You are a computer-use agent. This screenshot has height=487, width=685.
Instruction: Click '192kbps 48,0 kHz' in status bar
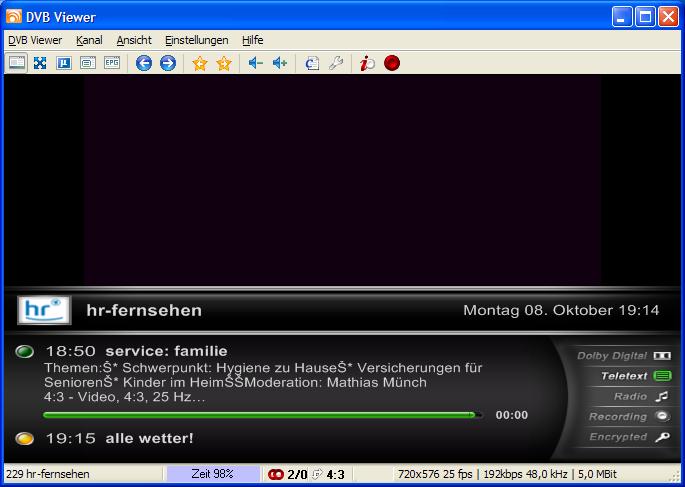(526, 474)
